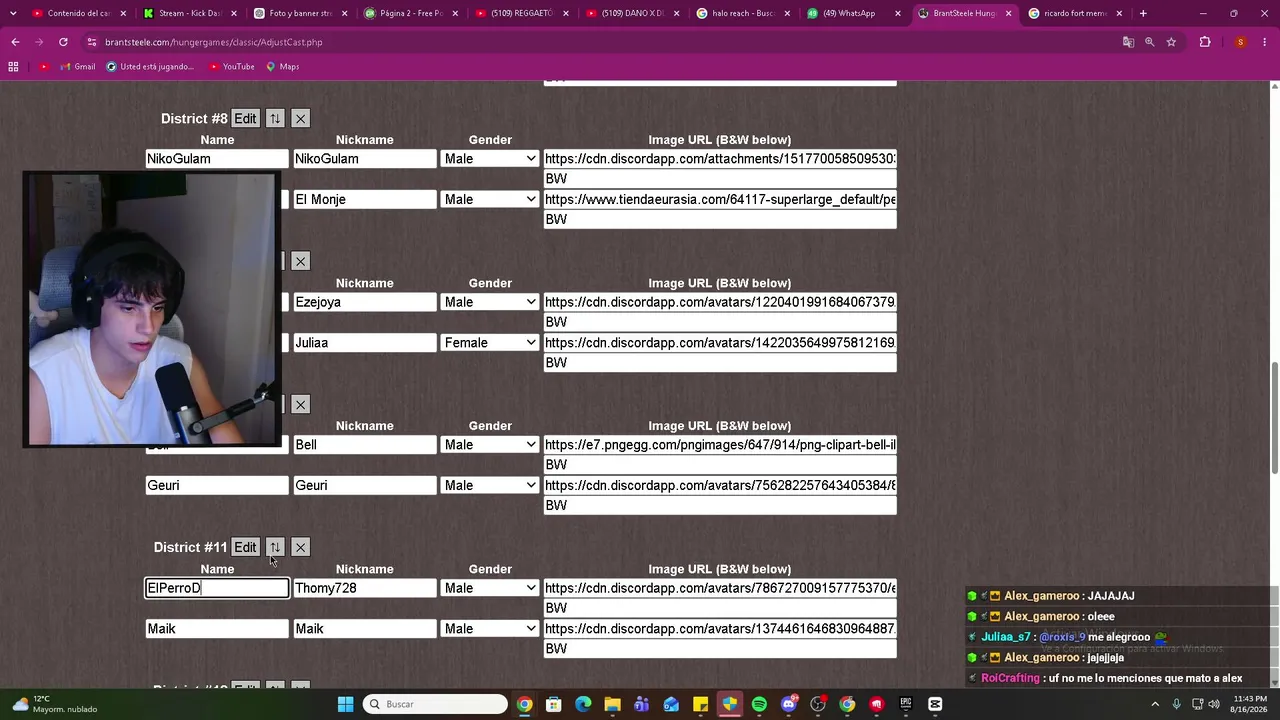
Task: Reload the BrantSteele page
Action: point(63,42)
